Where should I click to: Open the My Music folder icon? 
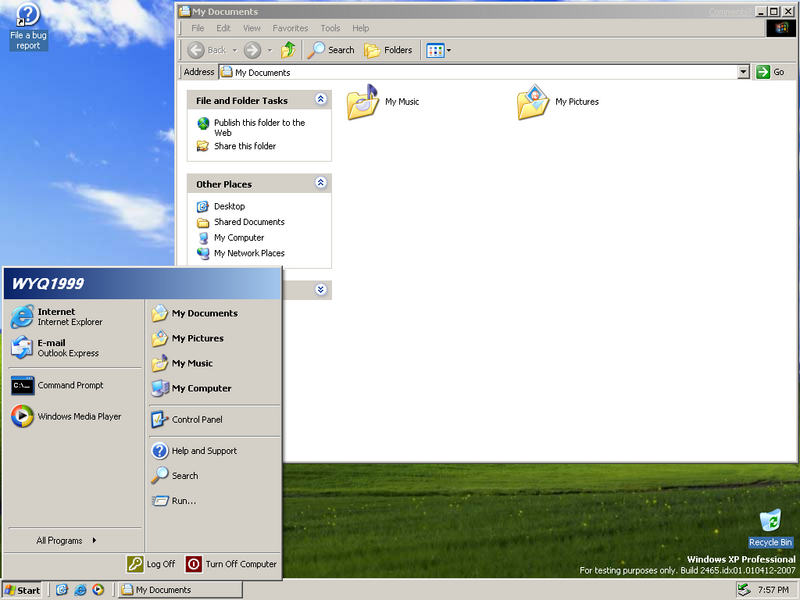click(x=362, y=102)
